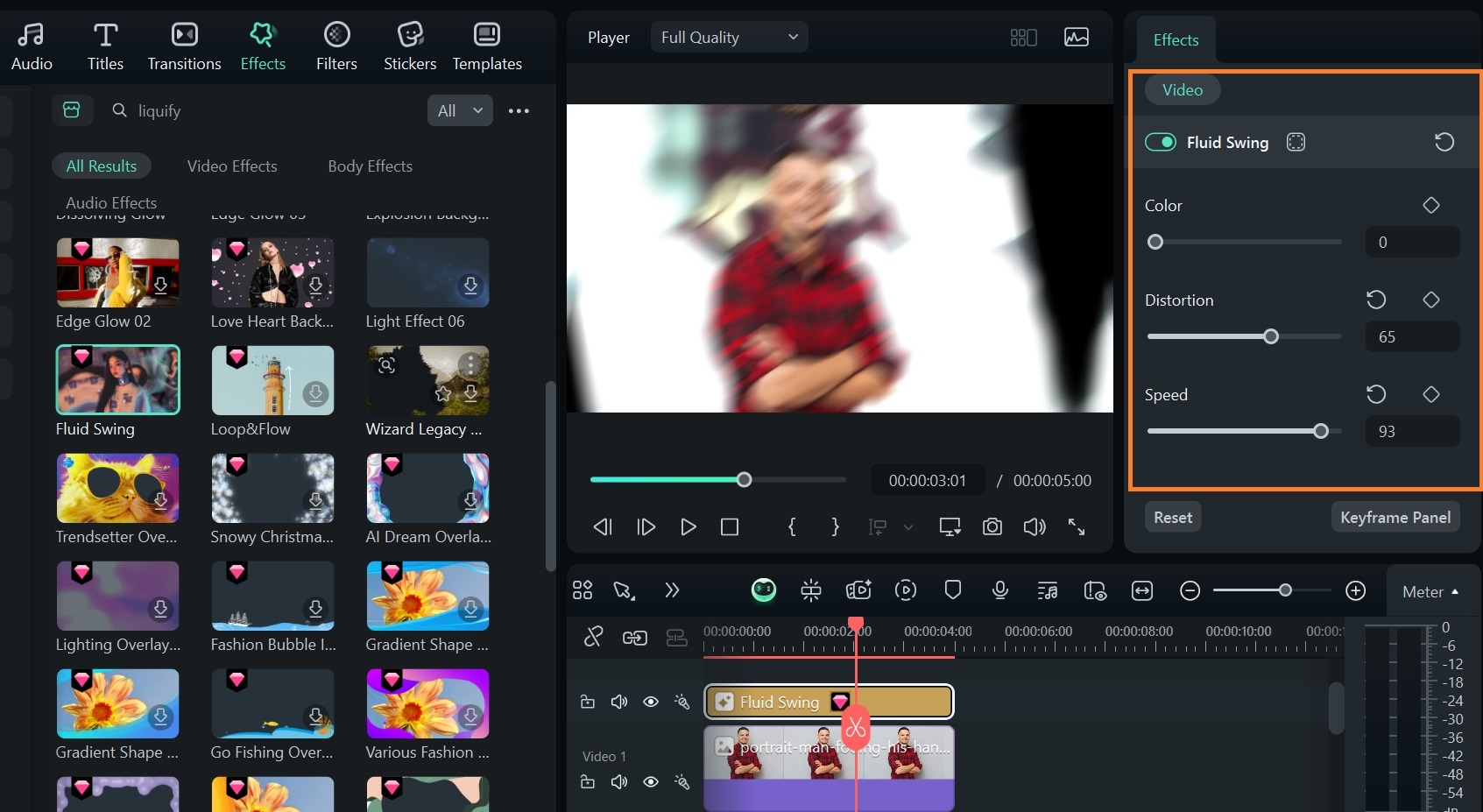Click the Distortion slider handle
1483x812 pixels.
1271,336
